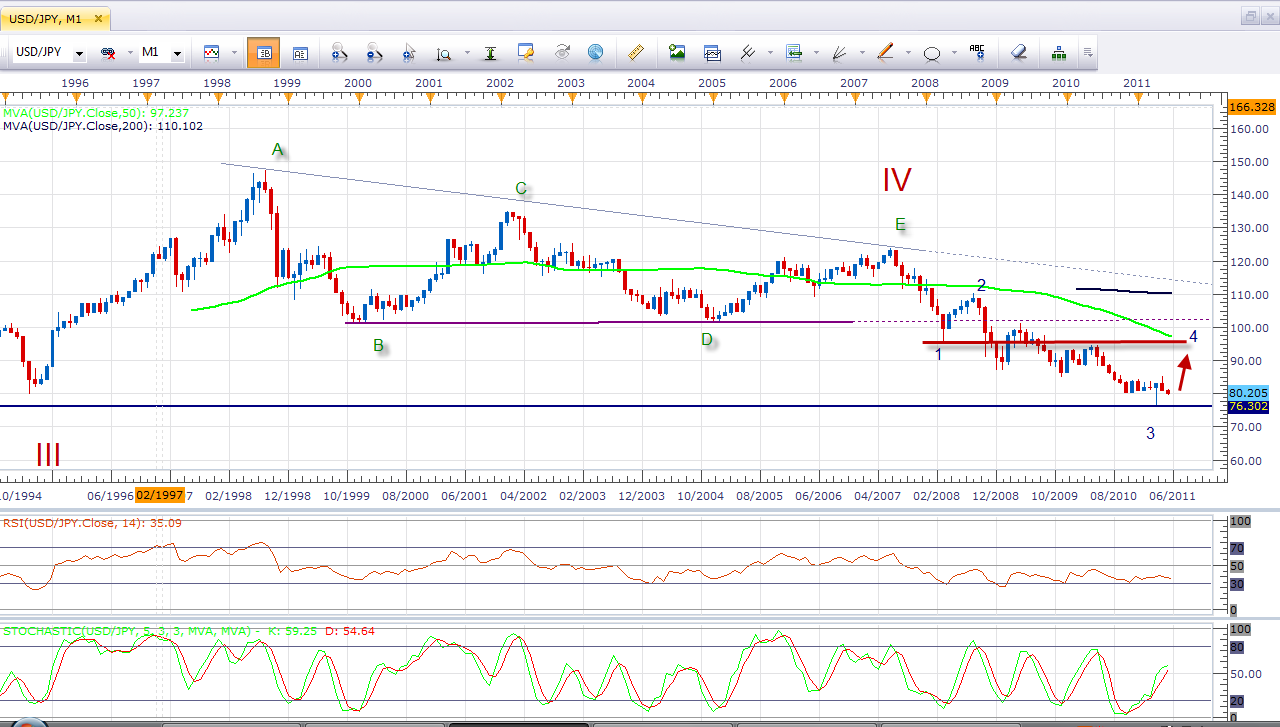Viewport: 1280px width, 727px height.
Task: Click the 76.302 price level label
Action: point(1248,407)
